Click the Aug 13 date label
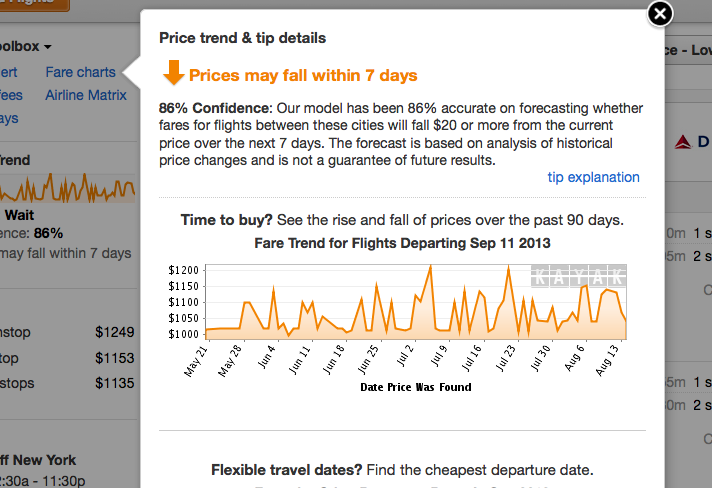The height and width of the screenshot is (488, 712). 608,360
